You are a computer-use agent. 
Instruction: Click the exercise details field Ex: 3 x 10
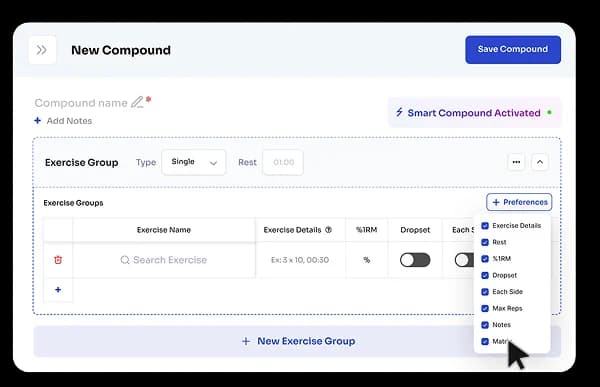300,260
